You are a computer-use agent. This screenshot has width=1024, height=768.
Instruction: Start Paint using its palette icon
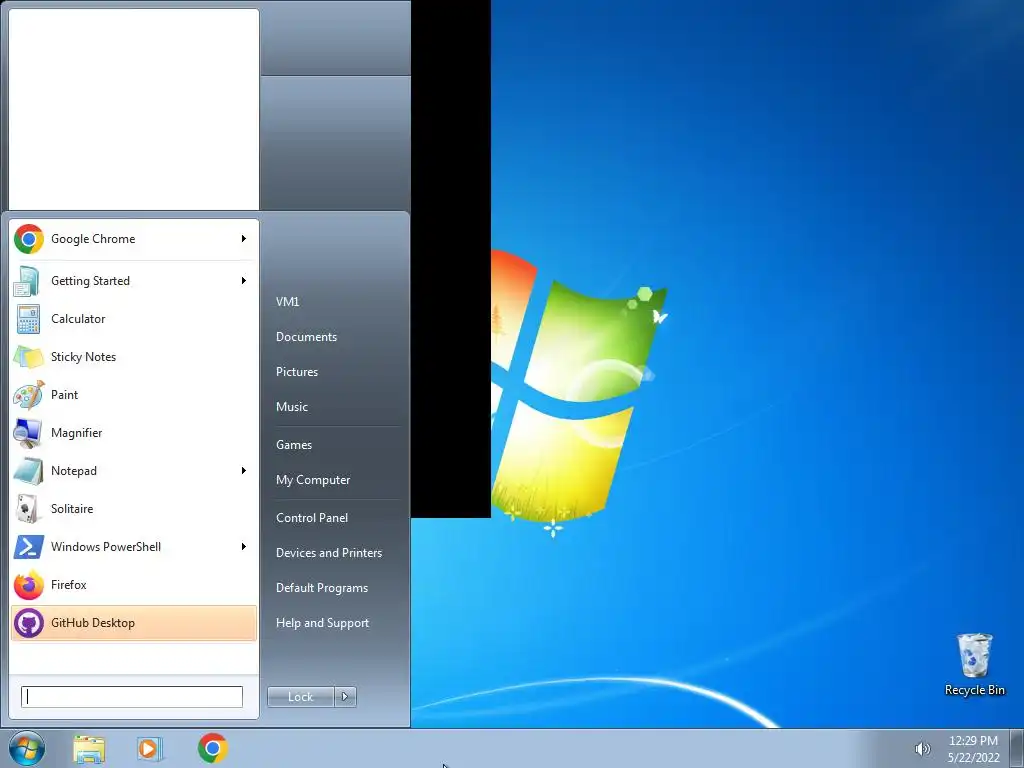28,394
